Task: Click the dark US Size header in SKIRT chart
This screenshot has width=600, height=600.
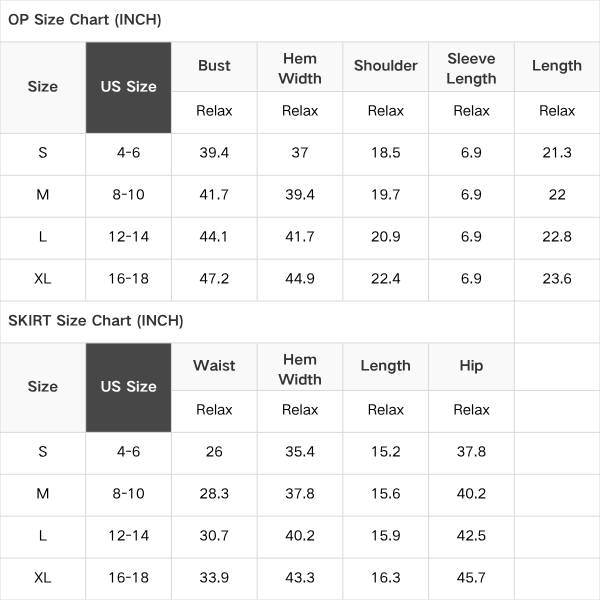Action: [128, 388]
